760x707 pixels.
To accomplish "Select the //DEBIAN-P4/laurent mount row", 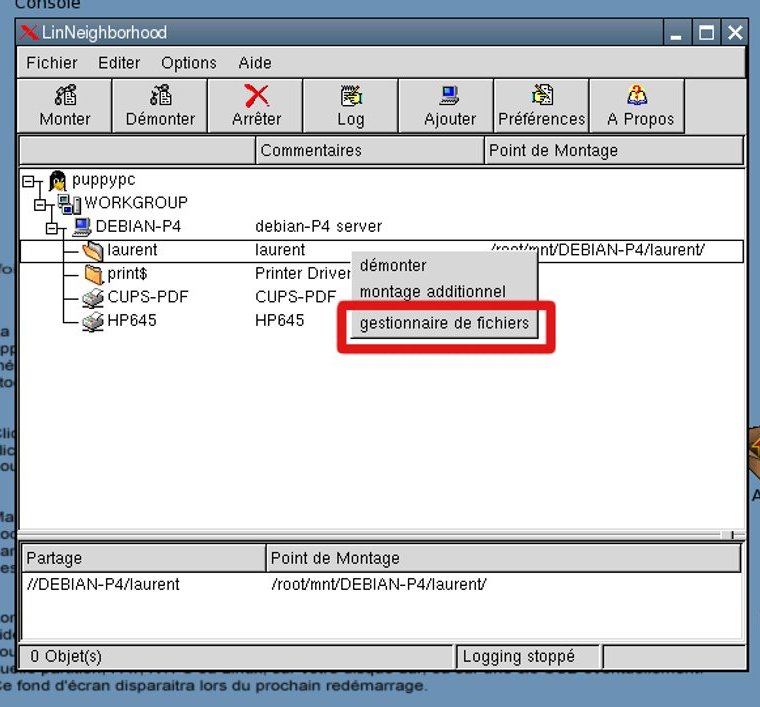I will [103, 584].
